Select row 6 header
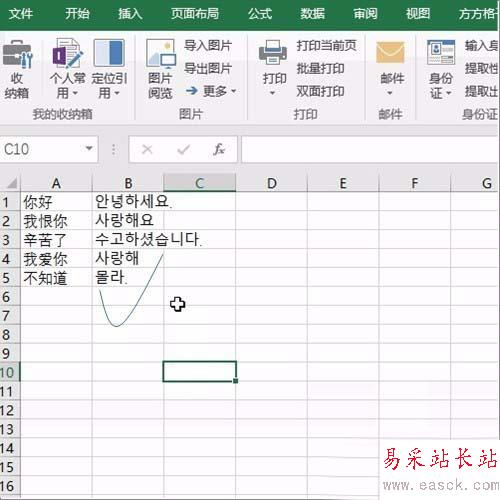500x500 pixels. pos(10,296)
